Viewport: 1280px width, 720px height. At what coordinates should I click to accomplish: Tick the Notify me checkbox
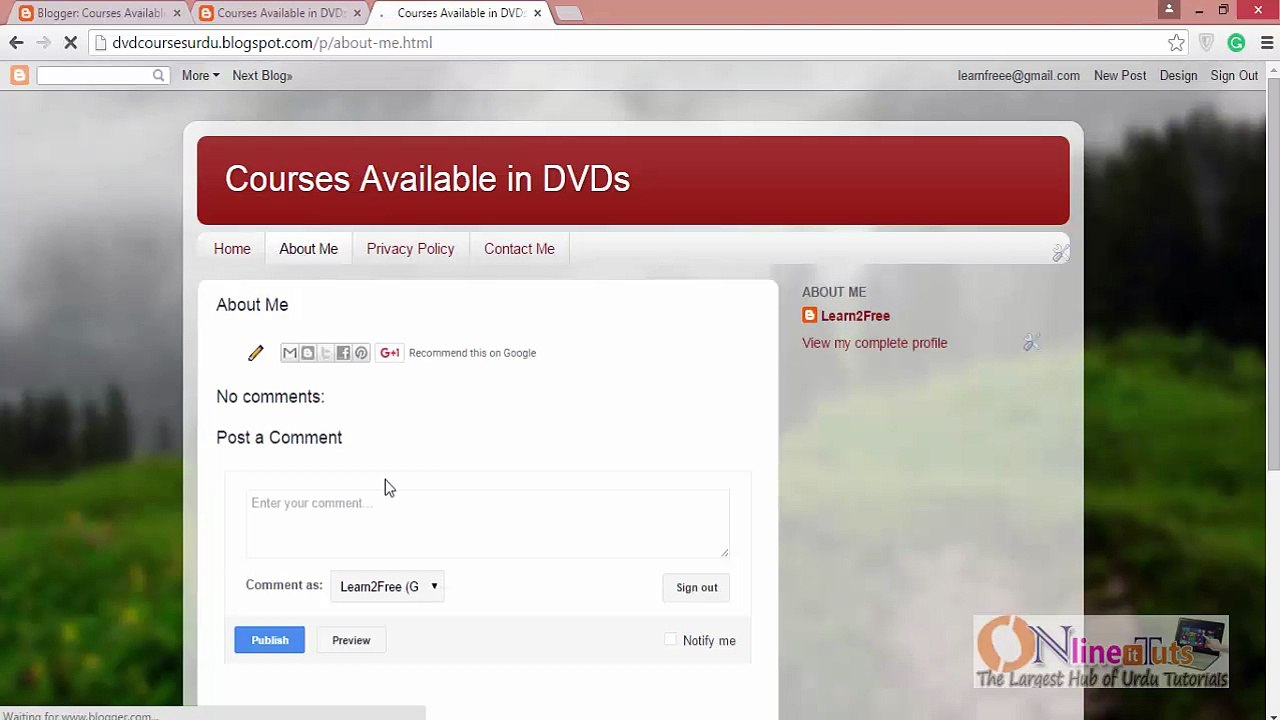pos(671,640)
